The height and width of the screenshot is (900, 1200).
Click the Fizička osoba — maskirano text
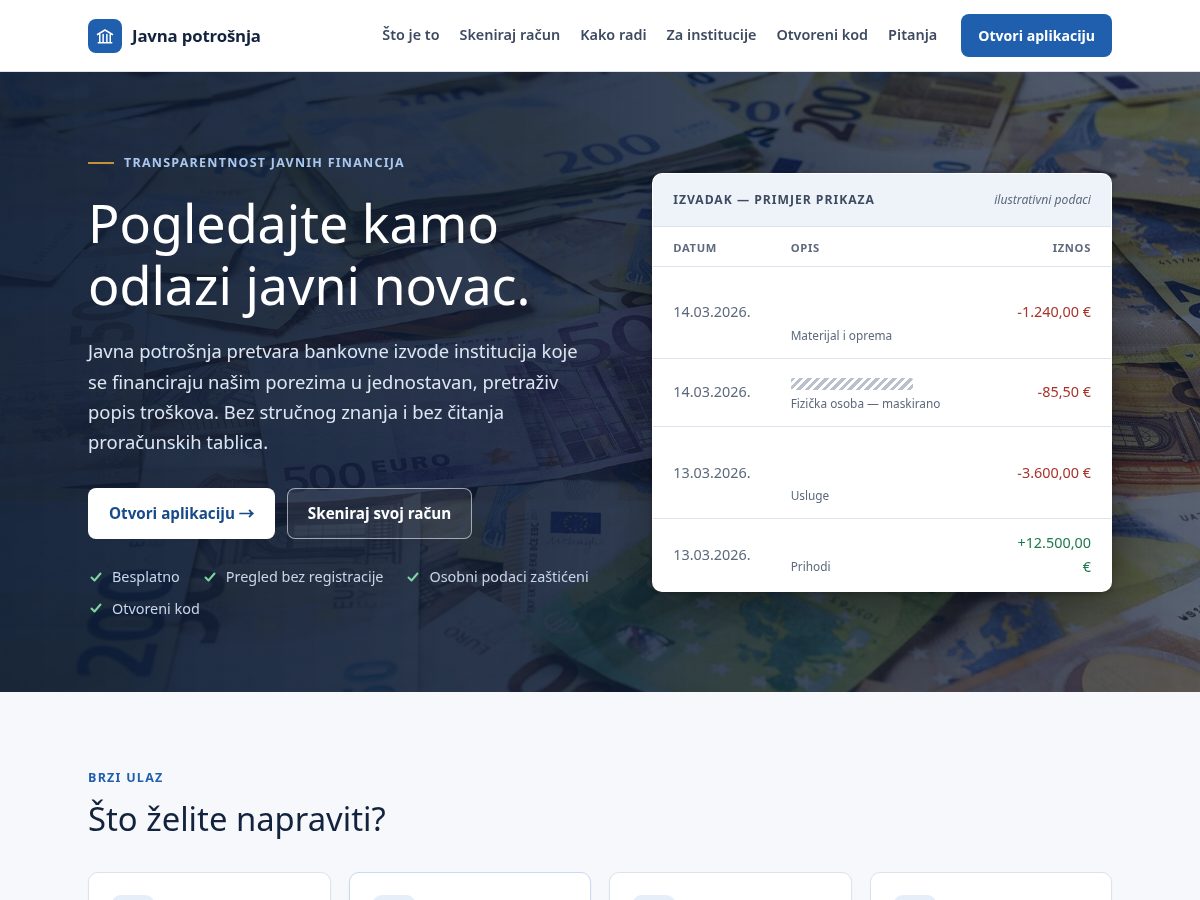click(x=865, y=404)
